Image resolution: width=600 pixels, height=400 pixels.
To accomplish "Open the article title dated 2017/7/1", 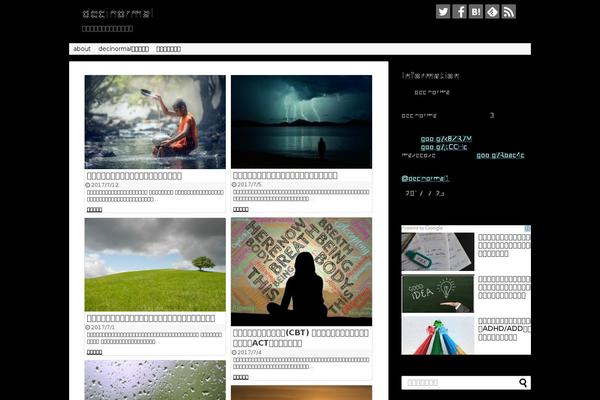I will point(151,318).
